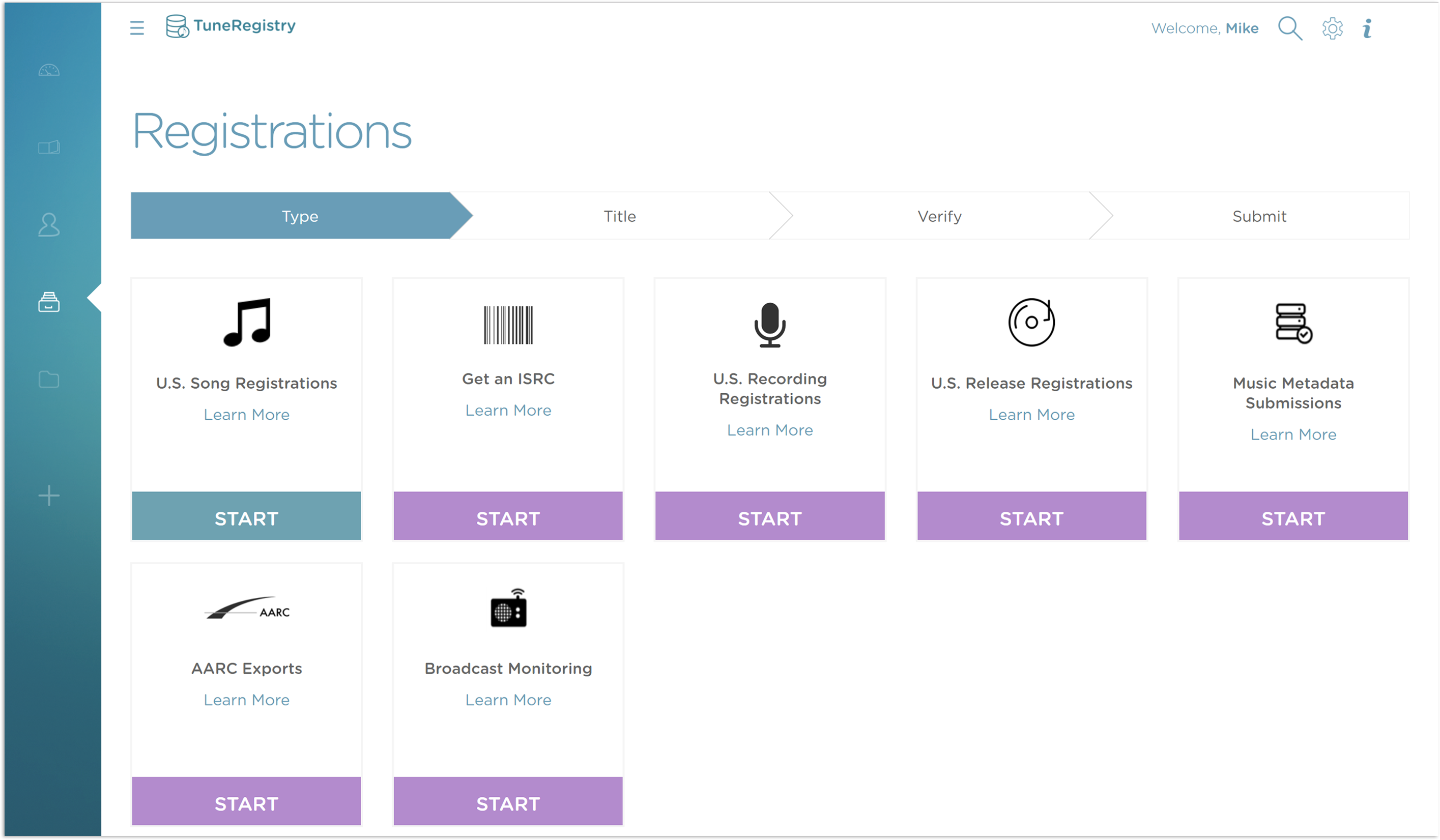Click the Broadcast Monitoring title
Viewport: 1440px width, 840px height.
click(508, 669)
